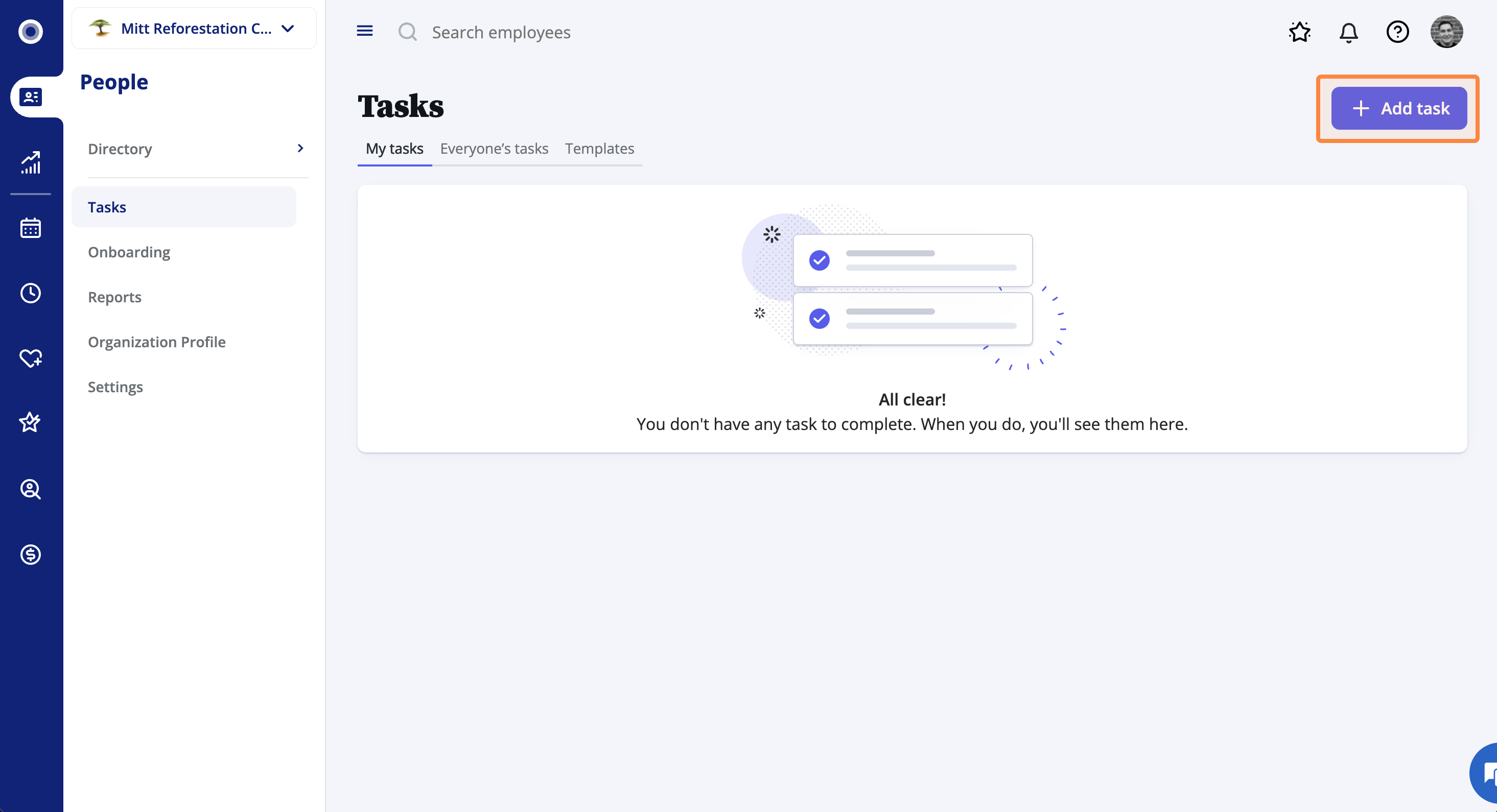The image size is (1497, 812).
Task: Open Onboarding in the People menu
Action: [129, 252]
